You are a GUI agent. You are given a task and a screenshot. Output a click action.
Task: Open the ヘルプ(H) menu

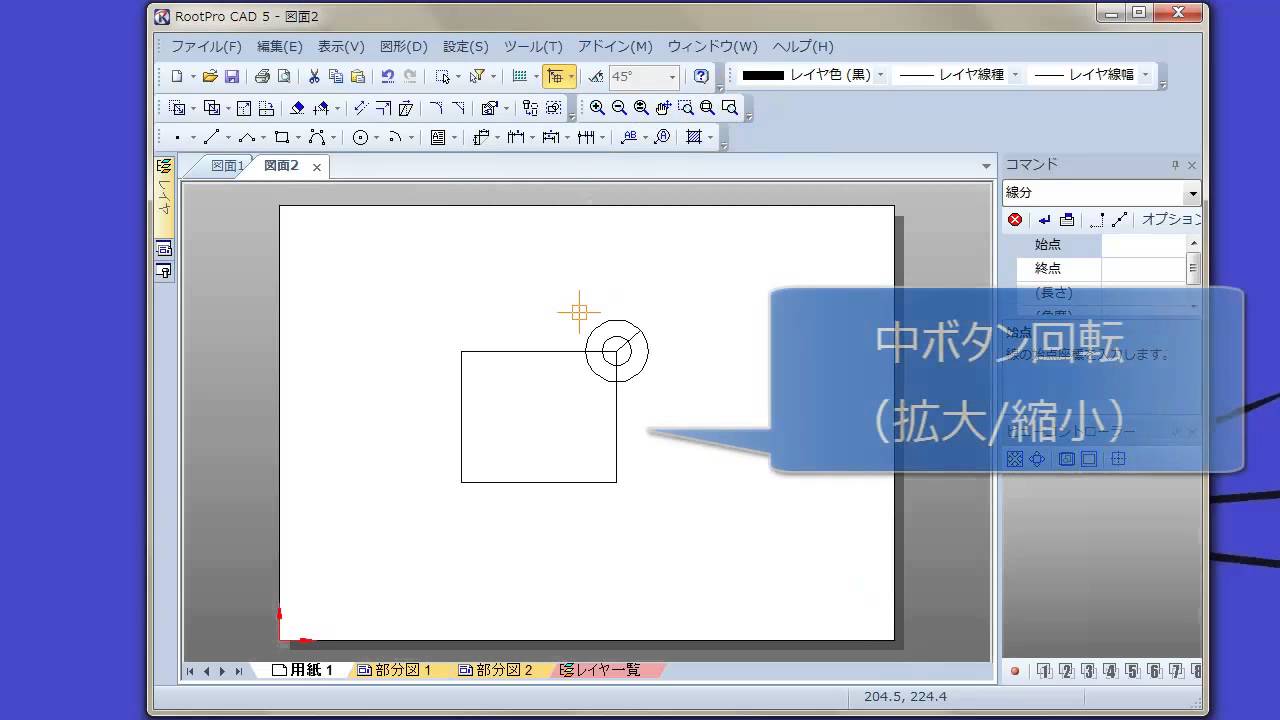pyautogui.click(x=802, y=47)
